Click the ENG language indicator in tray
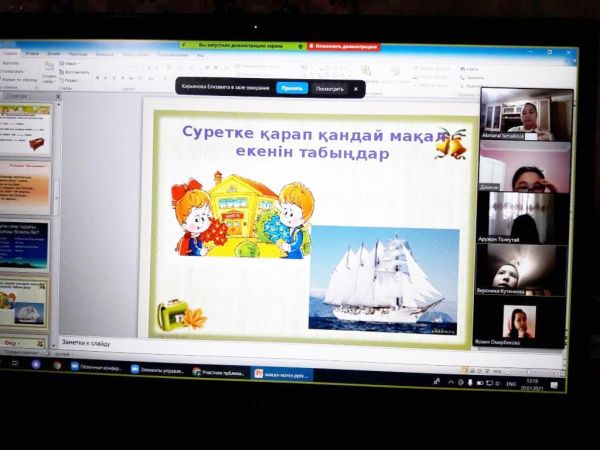This screenshot has height=450, width=600. (510, 383)
